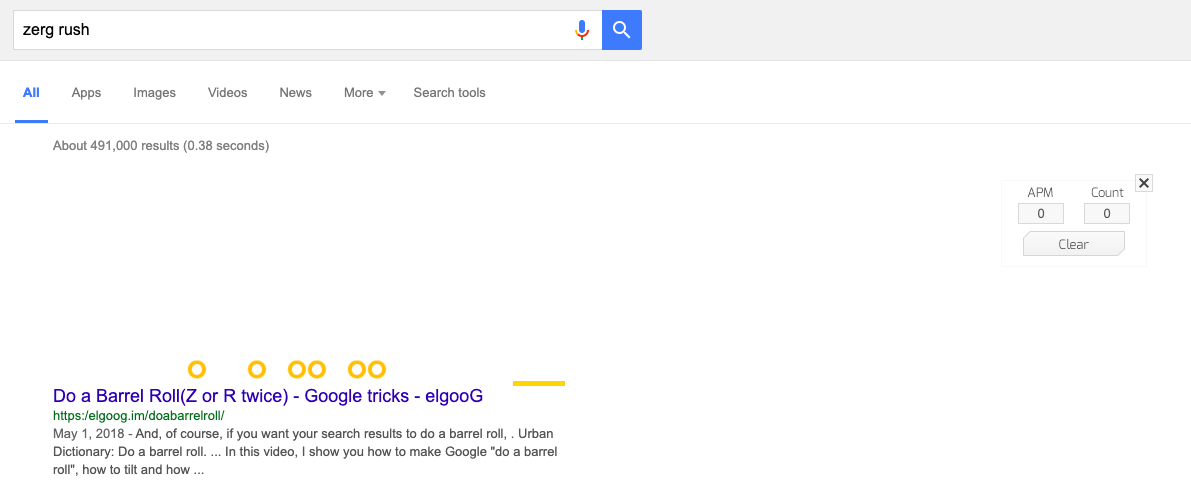The height and width of the screenshot is (484, 1191).
Task: Click the rightmost yellow zerg O
Action: (x=377, y=369)
